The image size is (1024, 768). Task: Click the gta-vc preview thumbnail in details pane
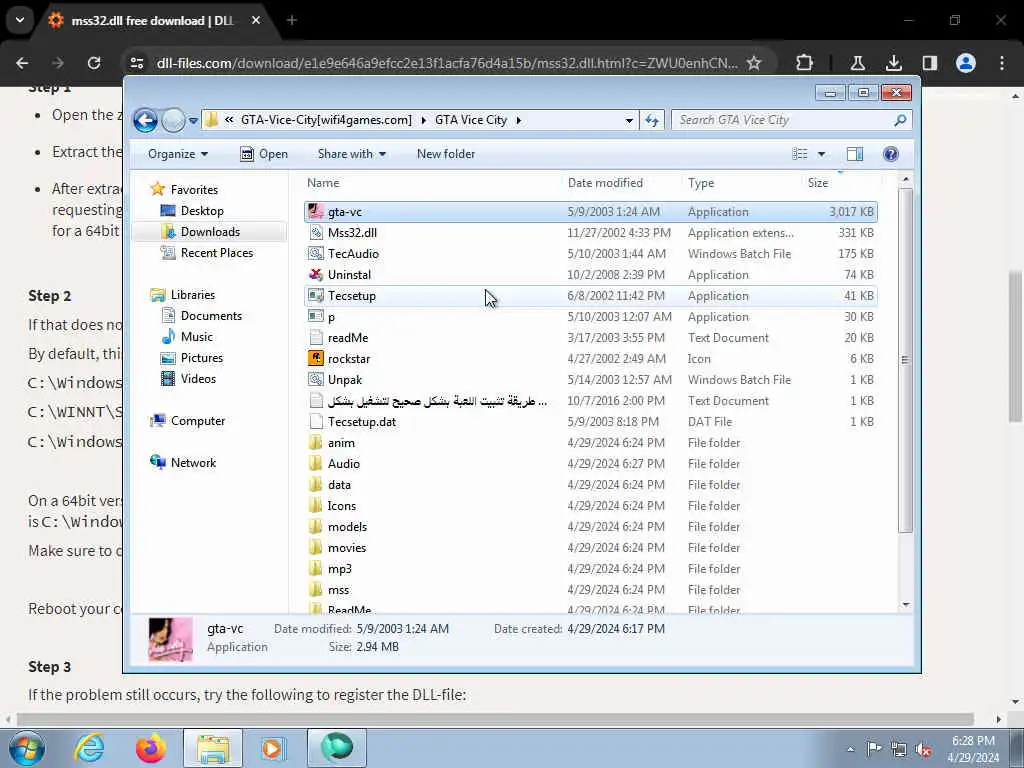(170, 639)
